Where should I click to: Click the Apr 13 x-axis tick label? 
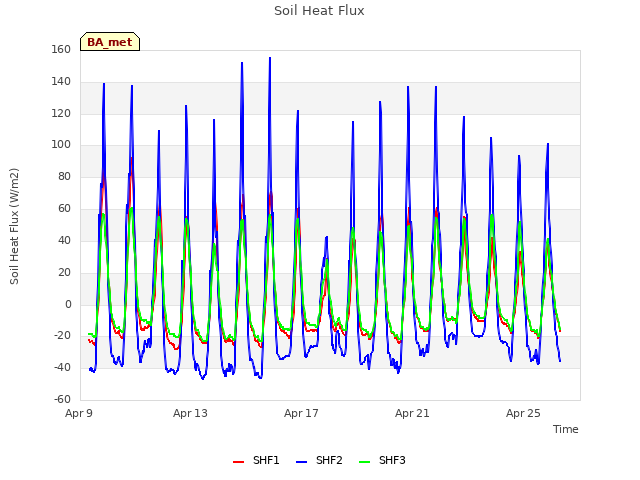pyautogui.click(x=190, y=413)
